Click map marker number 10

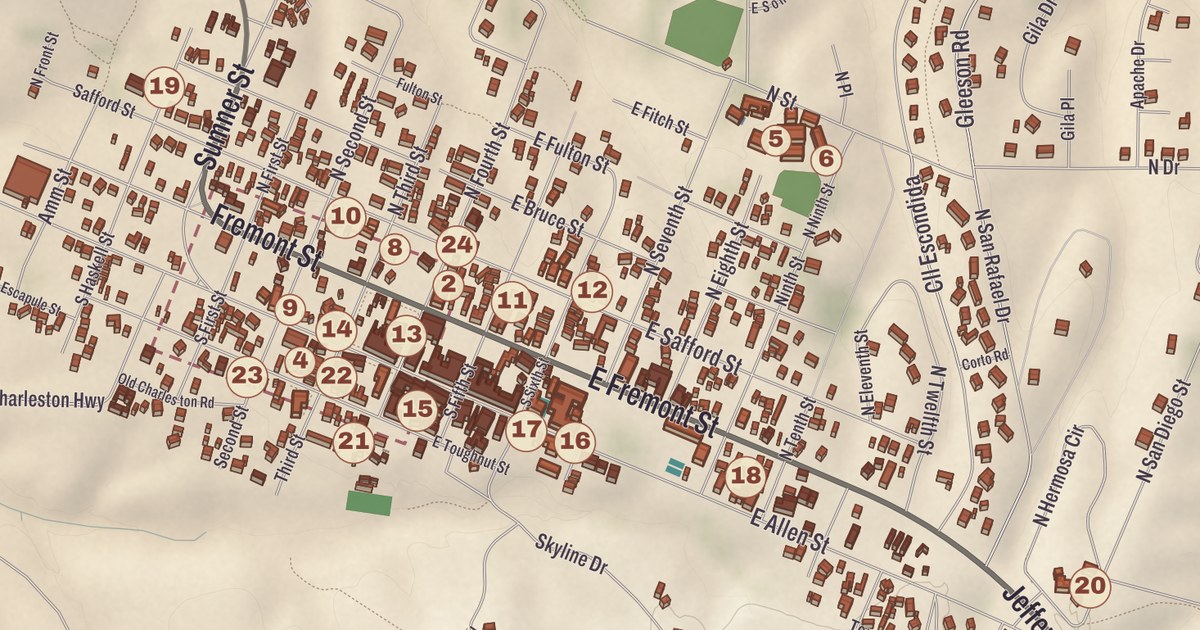point(346,215)
